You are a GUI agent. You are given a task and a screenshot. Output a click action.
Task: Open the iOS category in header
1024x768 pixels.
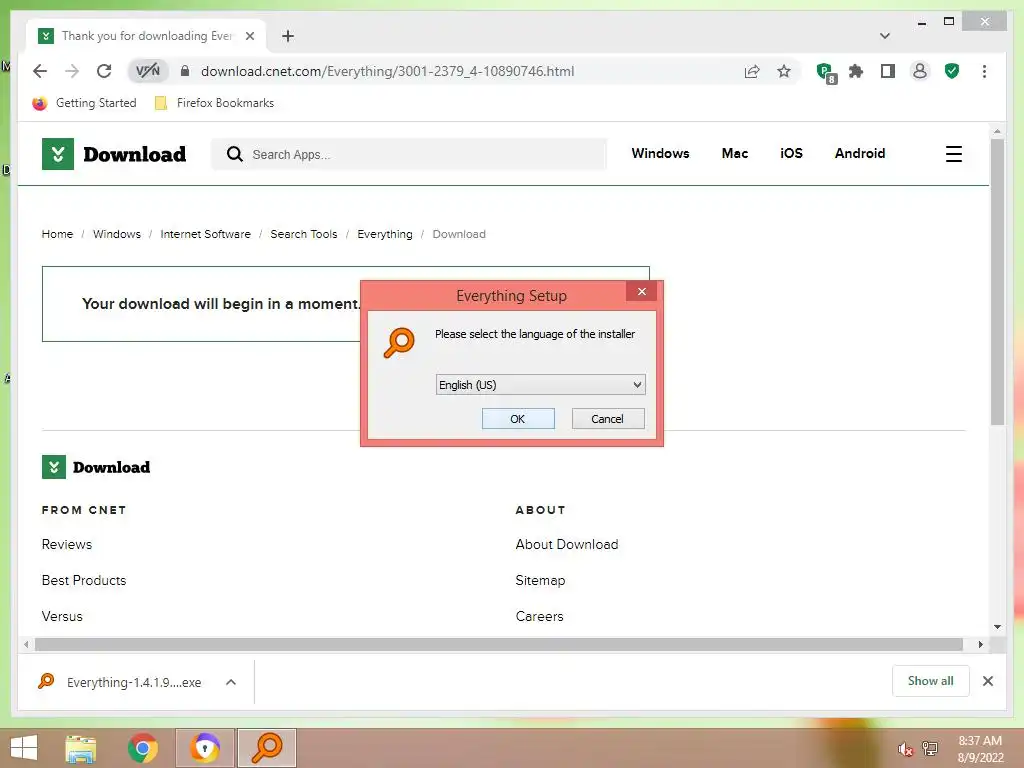pos(791,153)
